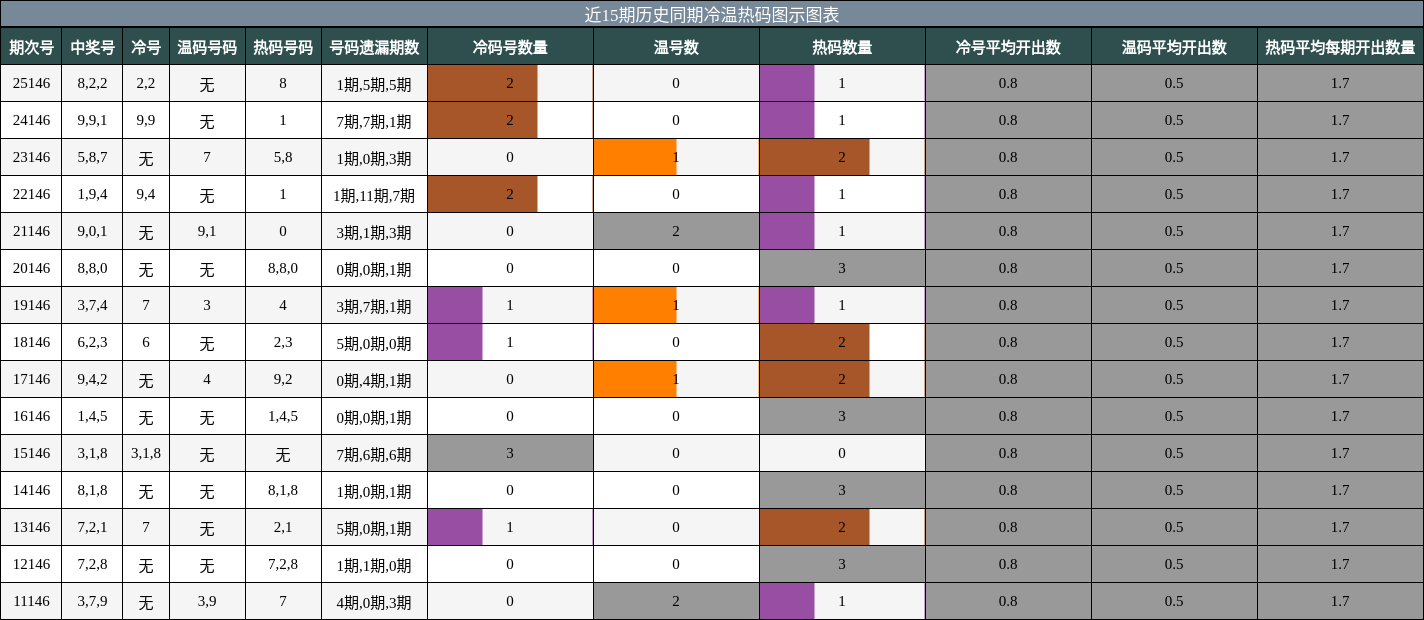
Task: Click purple hot count bar in row 22146
Action: coord(787,194)
